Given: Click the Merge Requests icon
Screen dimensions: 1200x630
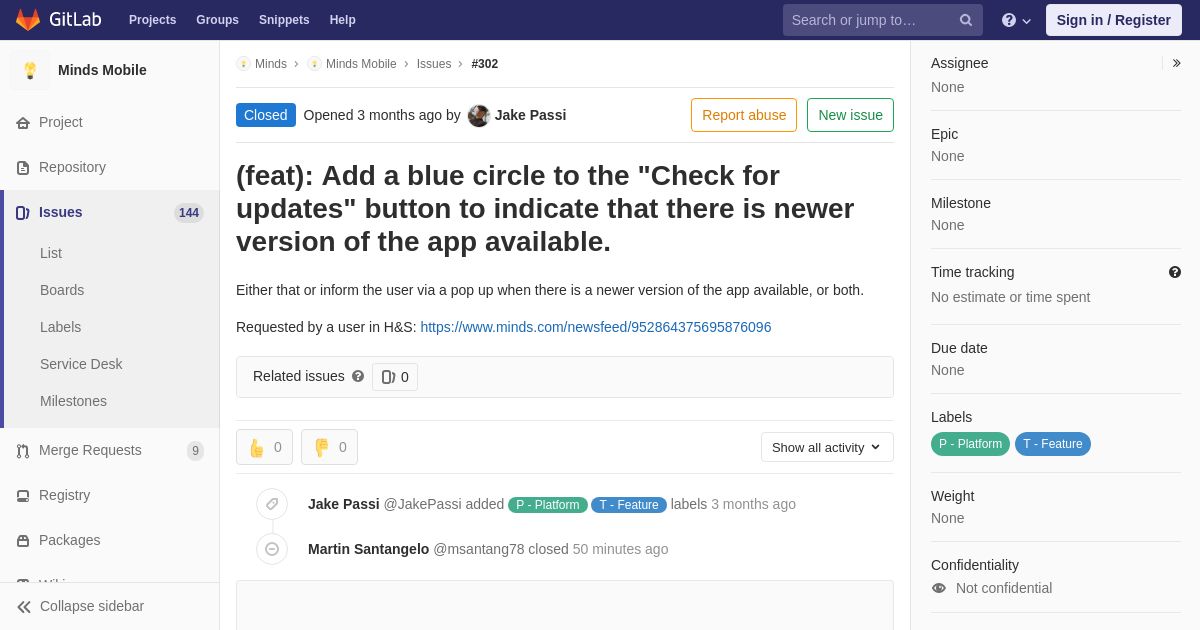Looking at the screenshot, I should (x=23, y=451).
